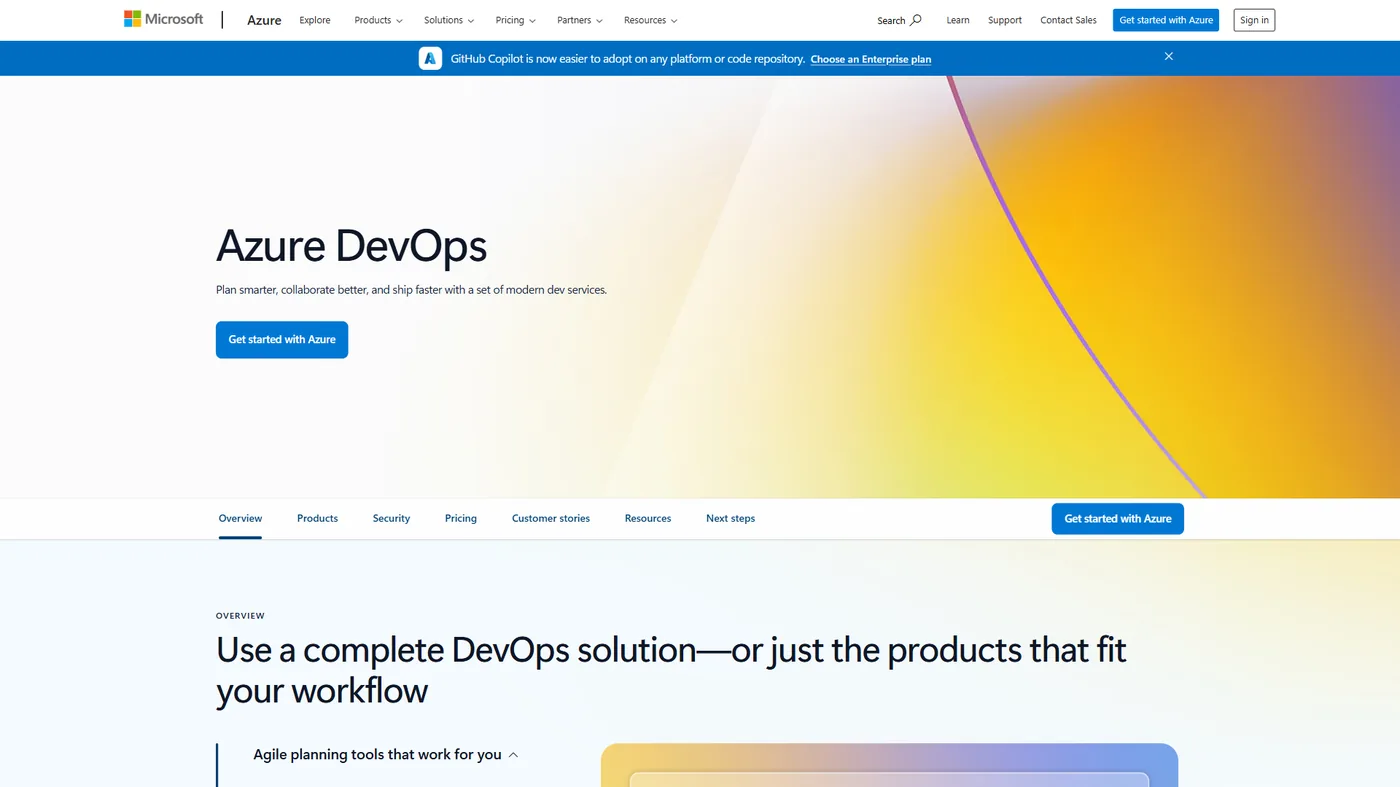The width and height of the screenshot is (1400, 787).
Task: Click the GitHub Copilot banner icon
Action: [x=430, y=59]
